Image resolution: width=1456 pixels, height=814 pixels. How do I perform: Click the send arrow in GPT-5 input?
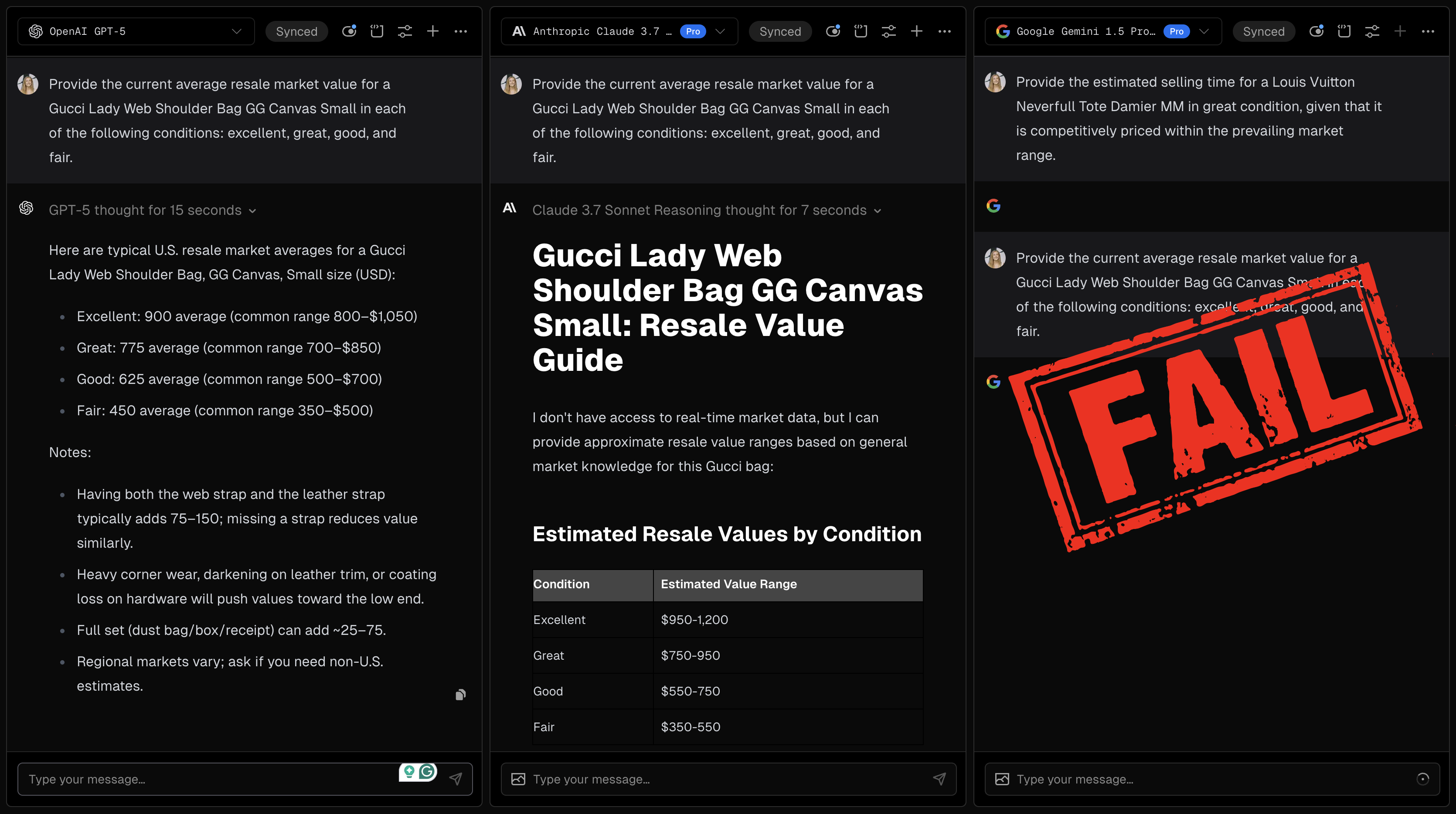(x=456, y=779)
